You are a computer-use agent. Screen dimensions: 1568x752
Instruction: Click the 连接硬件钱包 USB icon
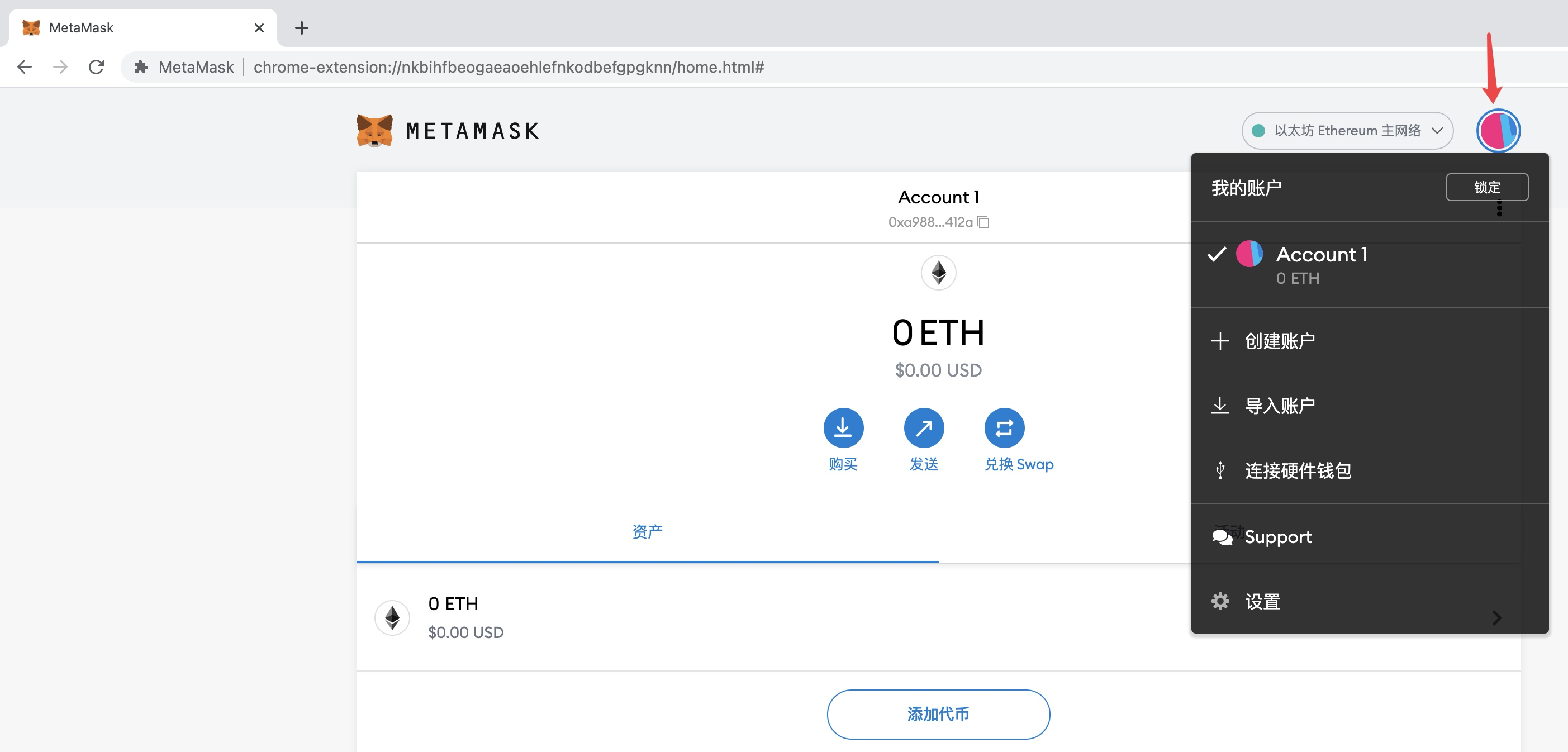pyautogui.click(x=1221, y=470)
